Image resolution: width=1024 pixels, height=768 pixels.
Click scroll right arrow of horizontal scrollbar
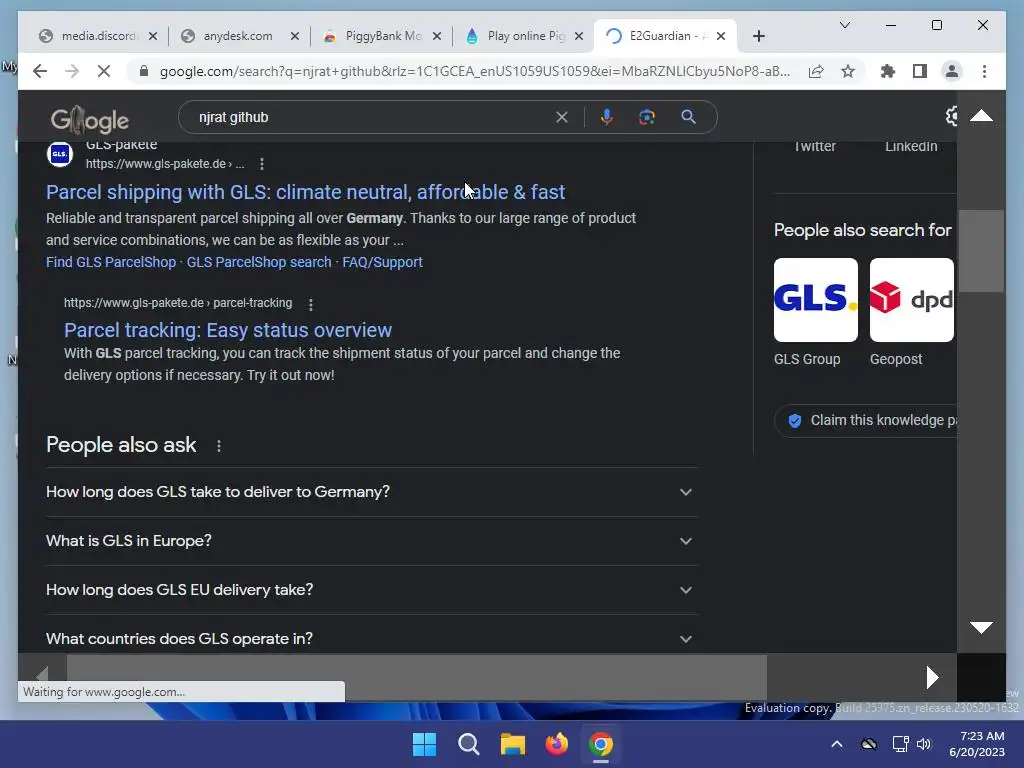coord(933,677)
